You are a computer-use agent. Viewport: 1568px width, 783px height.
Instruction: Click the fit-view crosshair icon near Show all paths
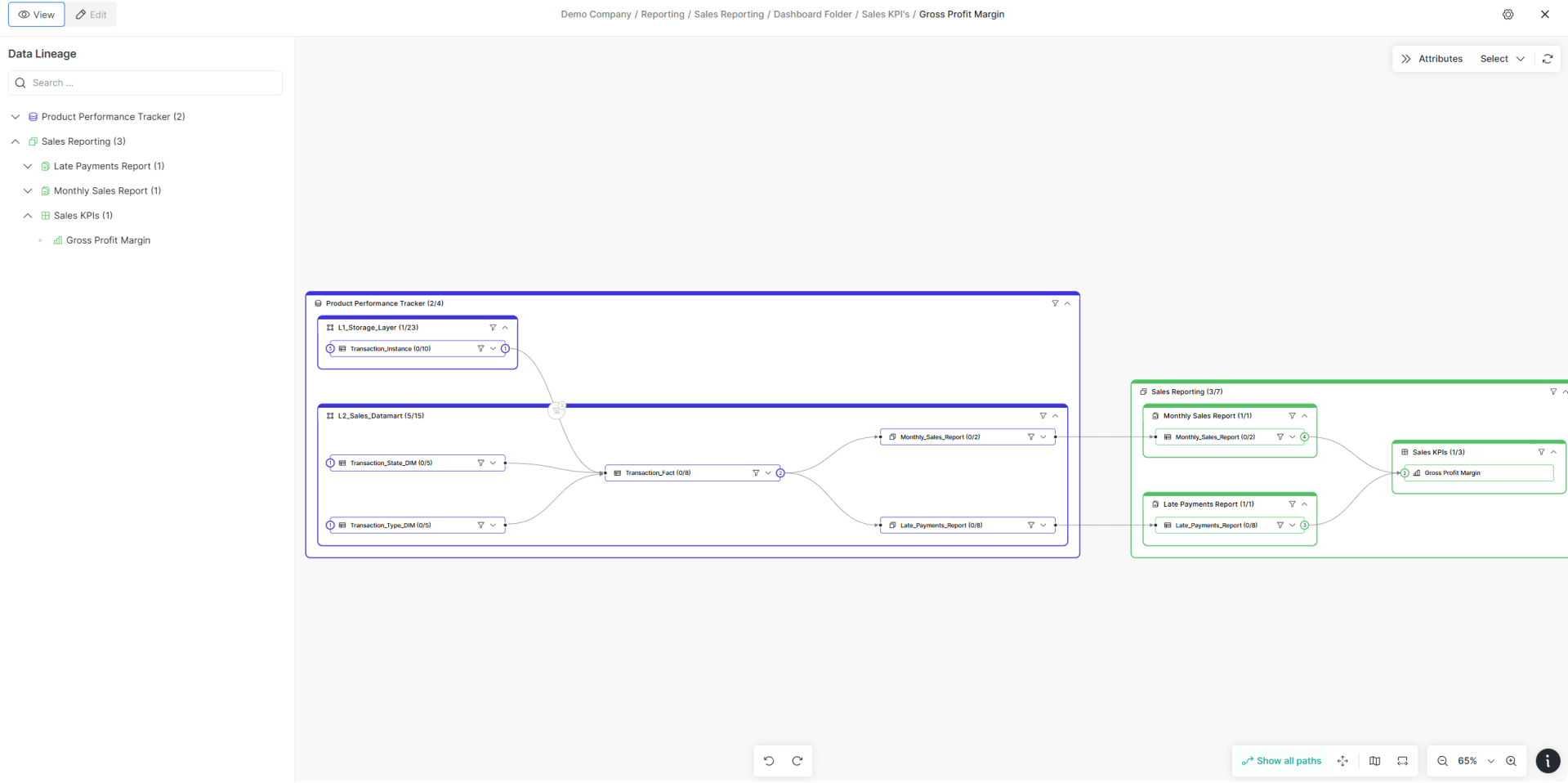[1343, 761]
